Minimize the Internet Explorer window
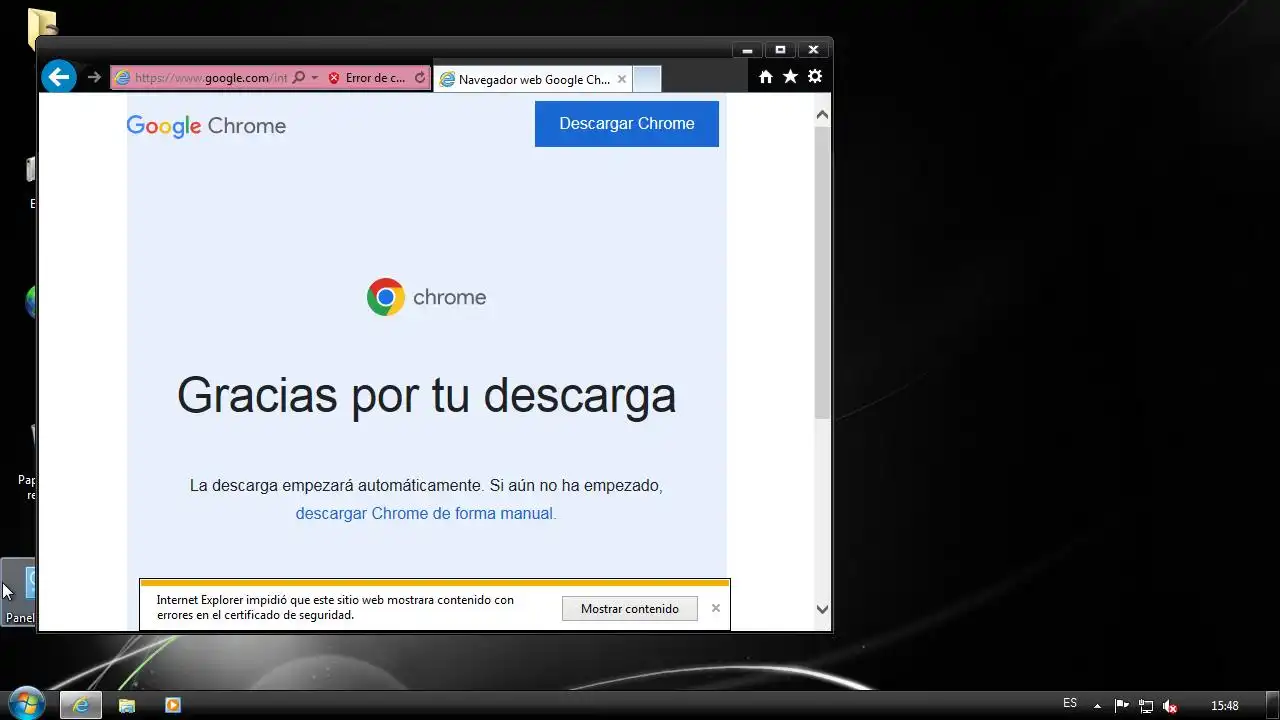The width and height of the screenshot is (1280, 720). tap(747, 50)
